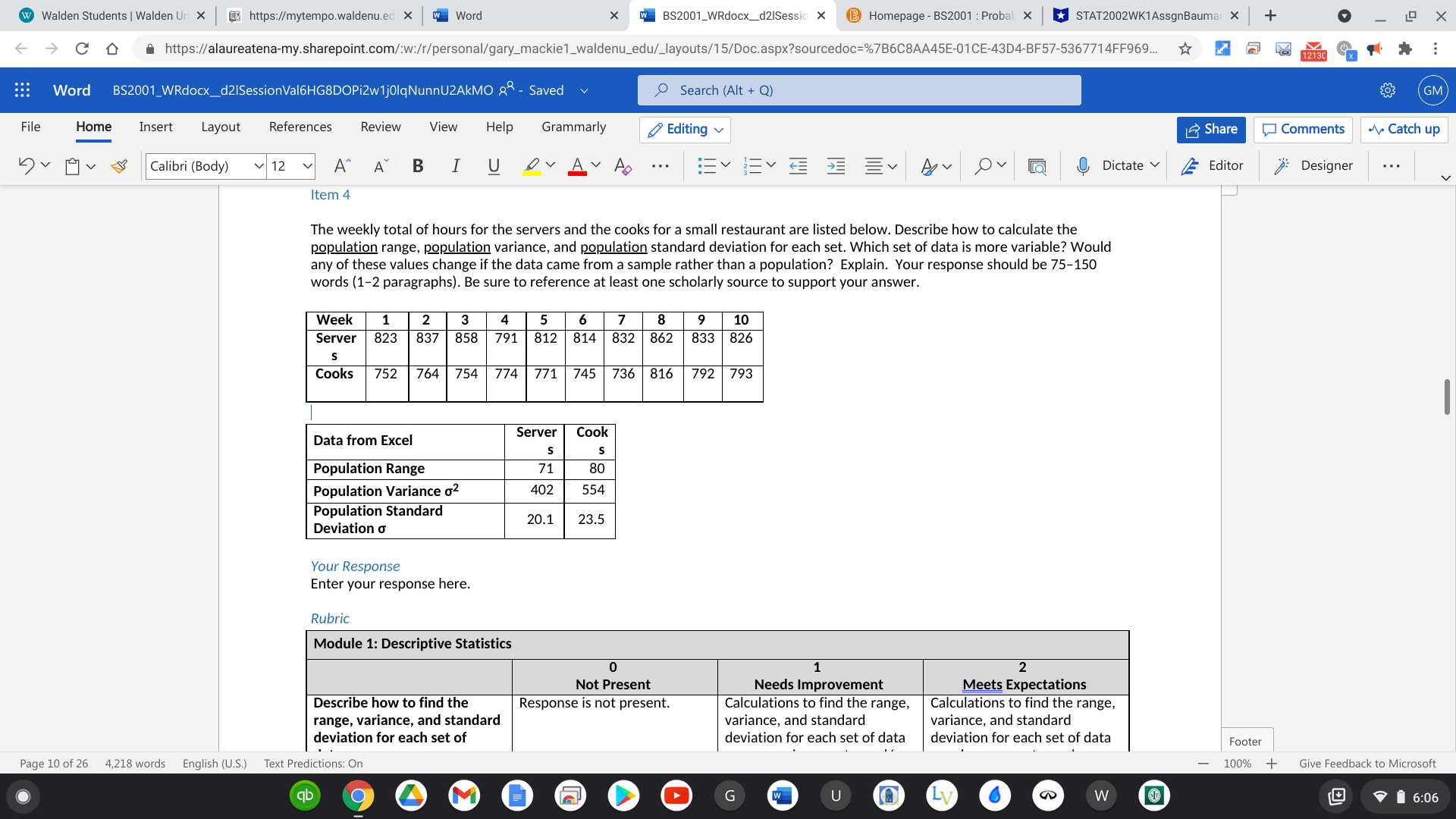
Task: Click the Decrease Indent icon
Action: click(x=798, y=165)
